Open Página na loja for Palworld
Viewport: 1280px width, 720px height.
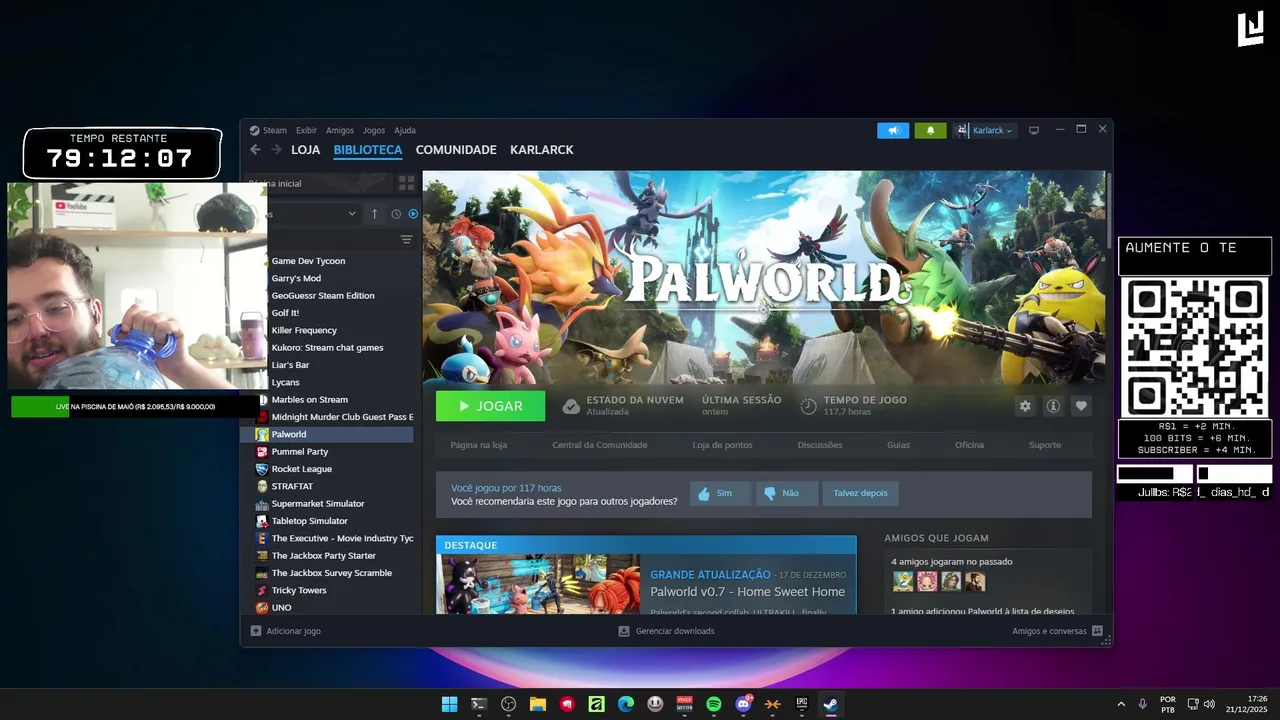point(479,445)
